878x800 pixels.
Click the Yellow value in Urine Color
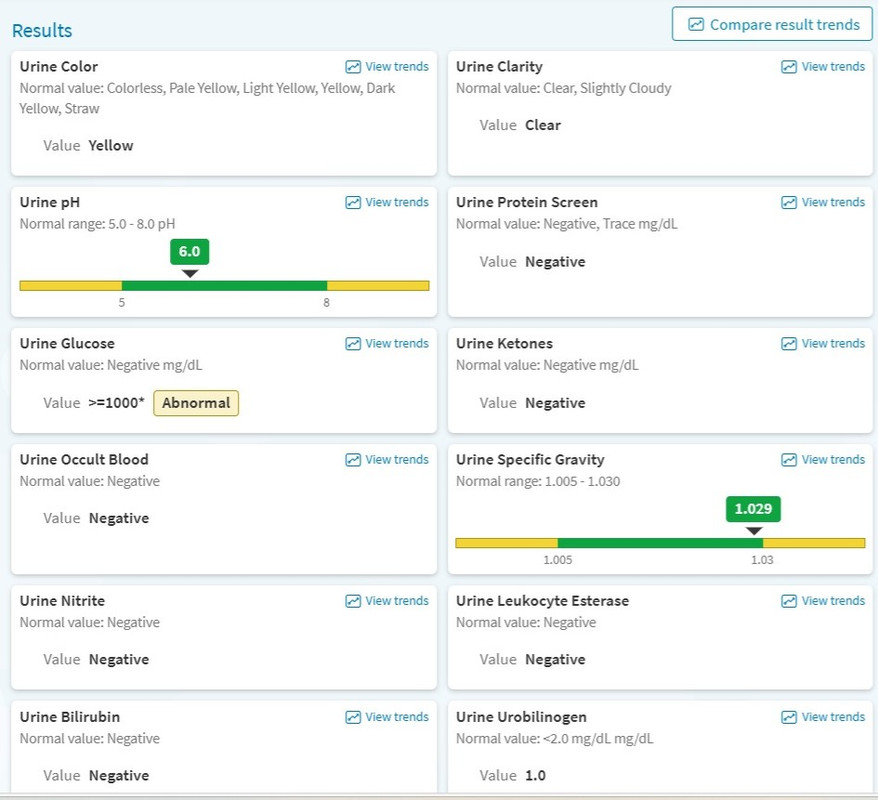(111, 146)
